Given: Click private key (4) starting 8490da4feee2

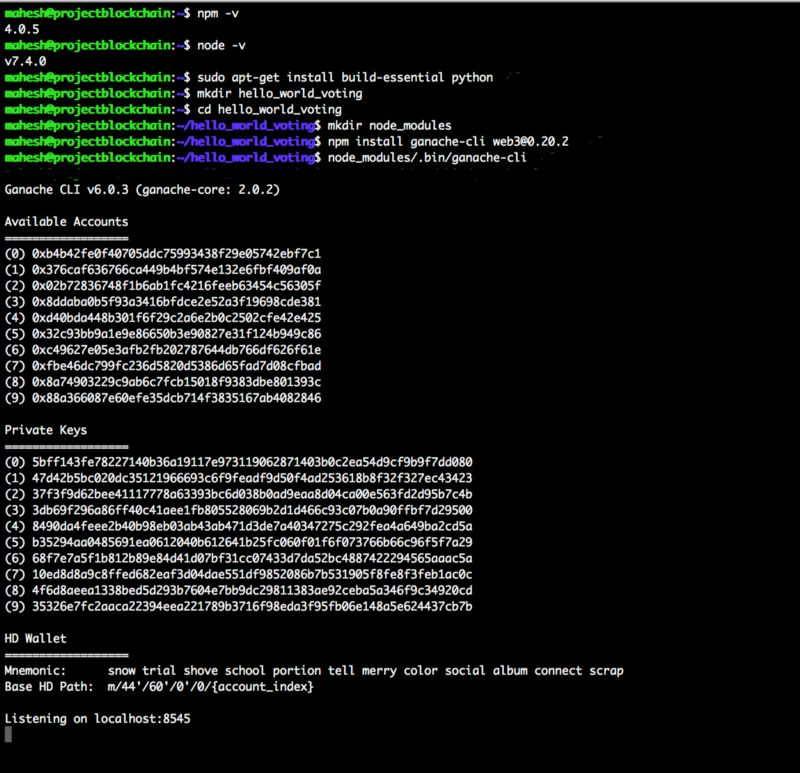Looking at the screenshot, I should point(252,527).
